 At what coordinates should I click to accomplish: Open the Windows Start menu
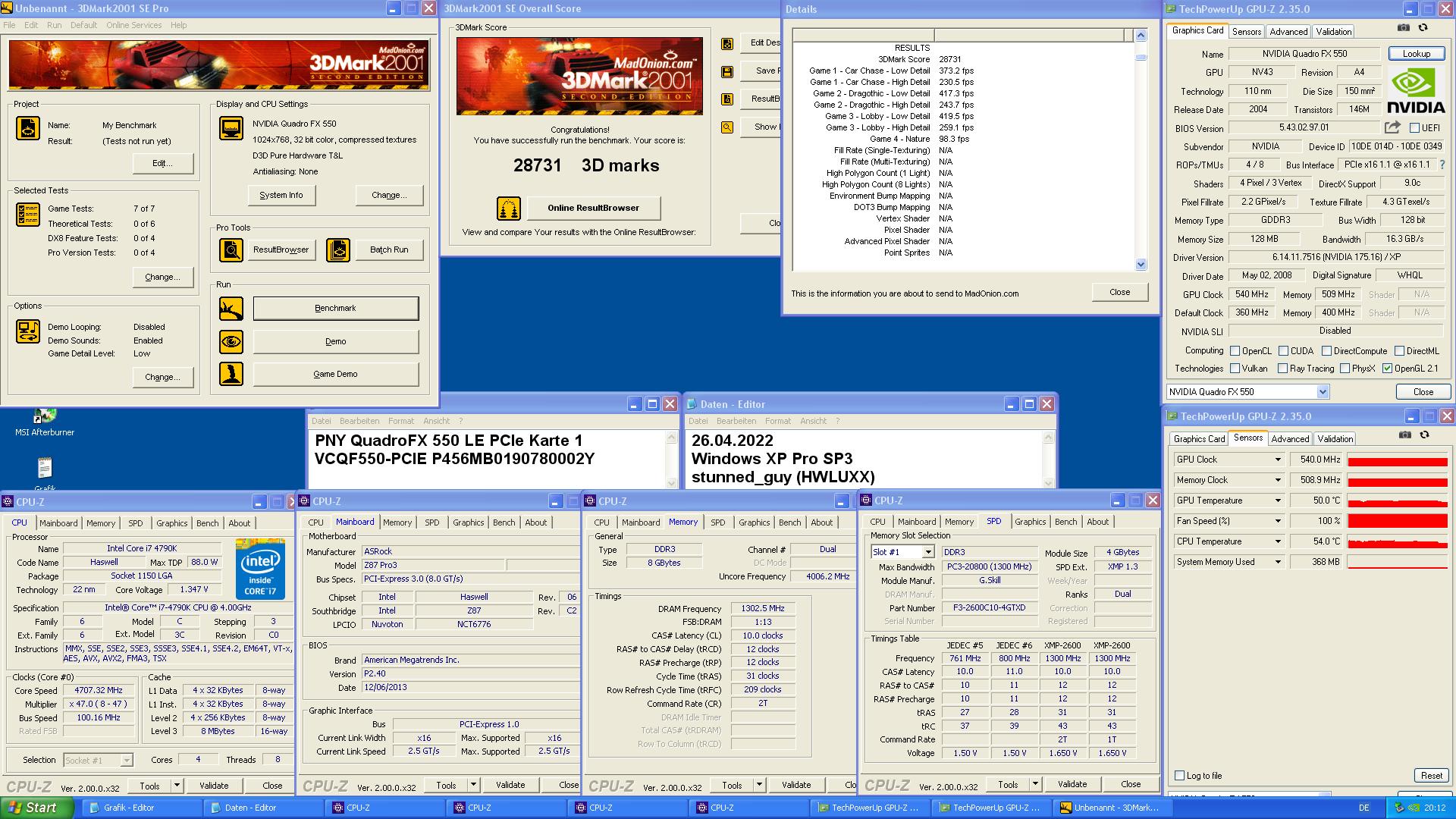click(x=37, y=808)
